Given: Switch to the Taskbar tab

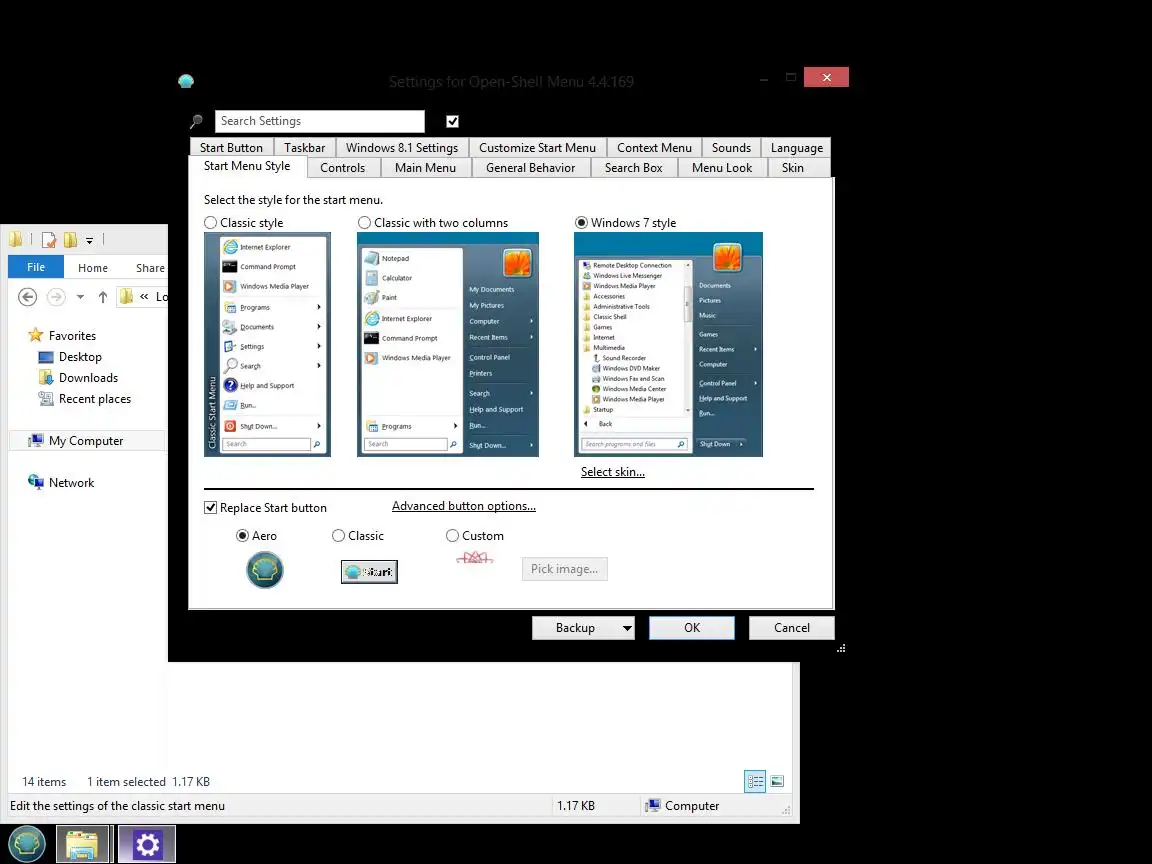Looking at the screenshot, I should click(x=305, y=148).
